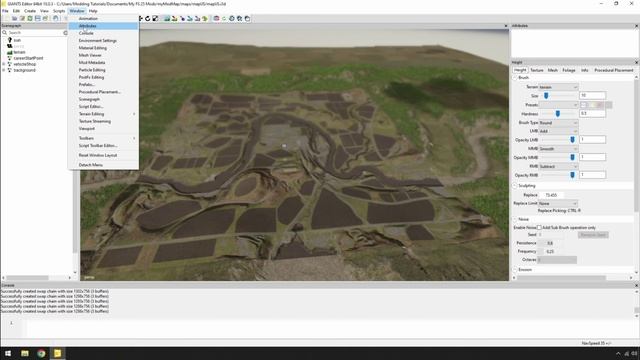Switch to the Info tab
The height and width of the screenshot is (360, 640).
tap(584, 70)
